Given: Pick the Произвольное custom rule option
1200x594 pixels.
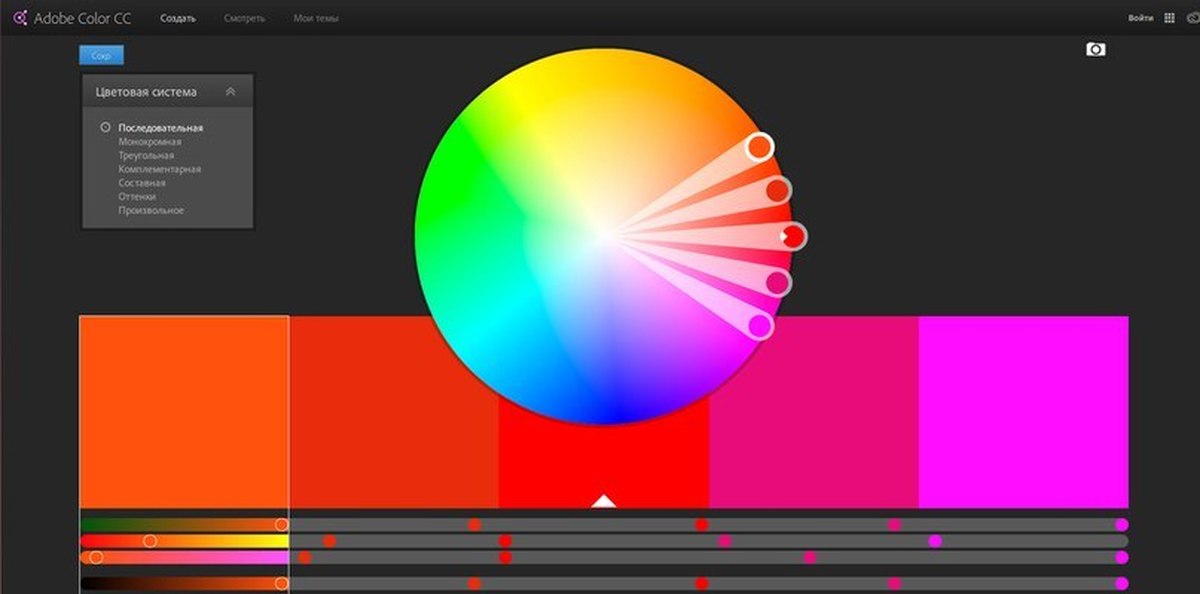Looking at the screenshot, I should (151, 210).
